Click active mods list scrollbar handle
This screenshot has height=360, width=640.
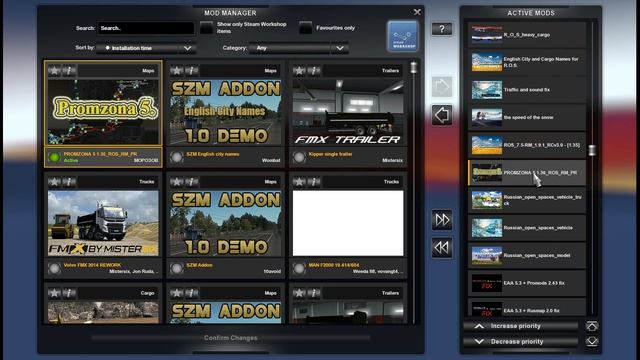click(x=592, y=150)
